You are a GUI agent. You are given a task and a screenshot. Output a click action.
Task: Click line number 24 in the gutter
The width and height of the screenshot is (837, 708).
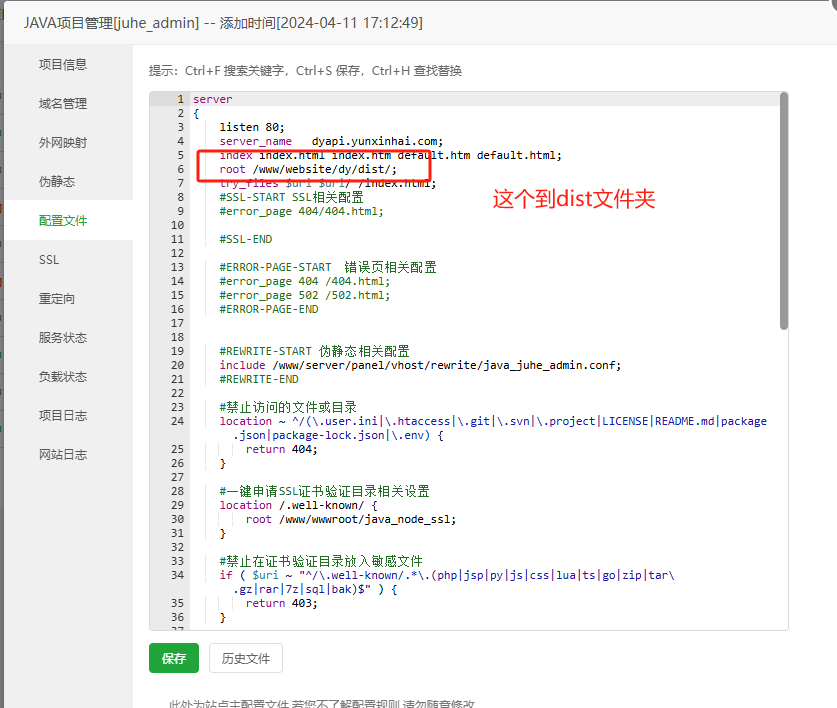point(177,421)
